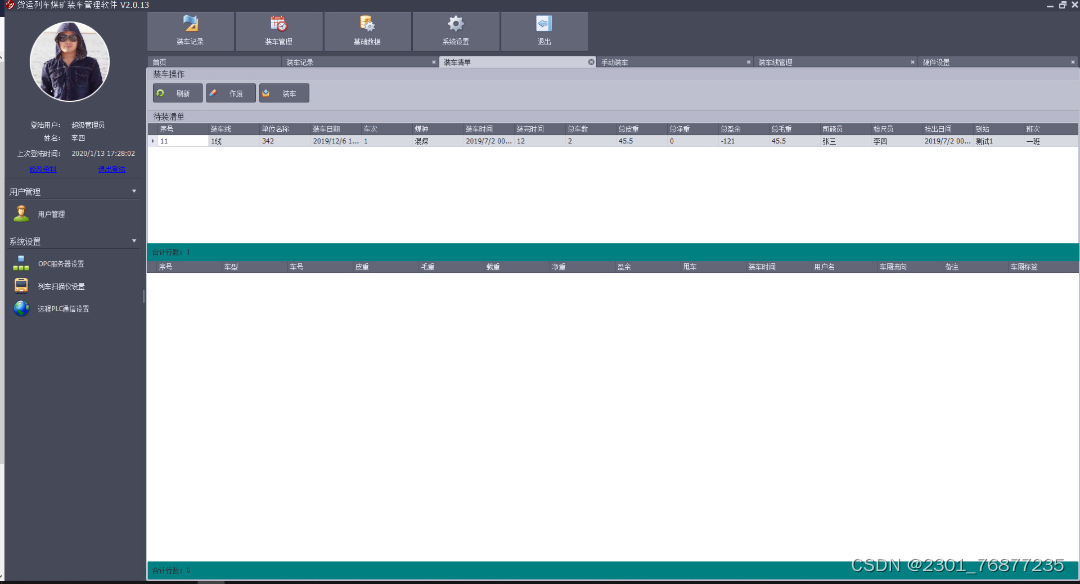Image resolution: width=1080 pixels, height=584 pixels.
Task: Open OPC服务器设置 in the sidebar
Action: coord(49,264)
